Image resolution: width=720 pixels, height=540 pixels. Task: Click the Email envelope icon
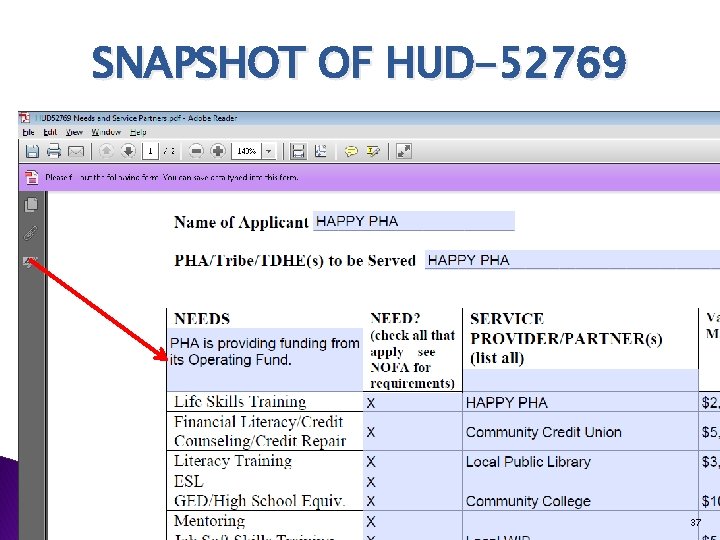coord(76,152)
